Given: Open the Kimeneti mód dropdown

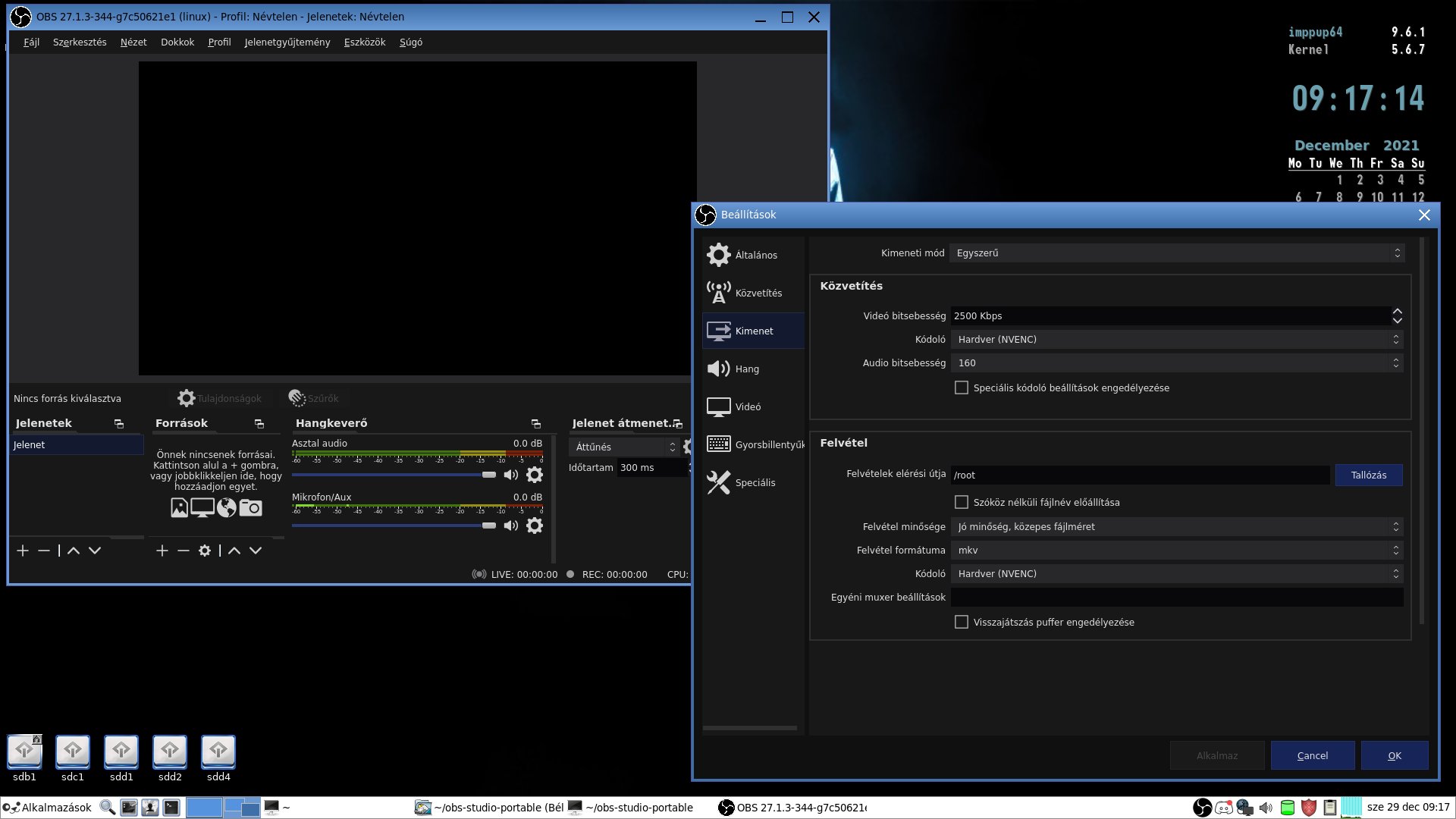Looking at the screenshot, I should click(1177, 253).
